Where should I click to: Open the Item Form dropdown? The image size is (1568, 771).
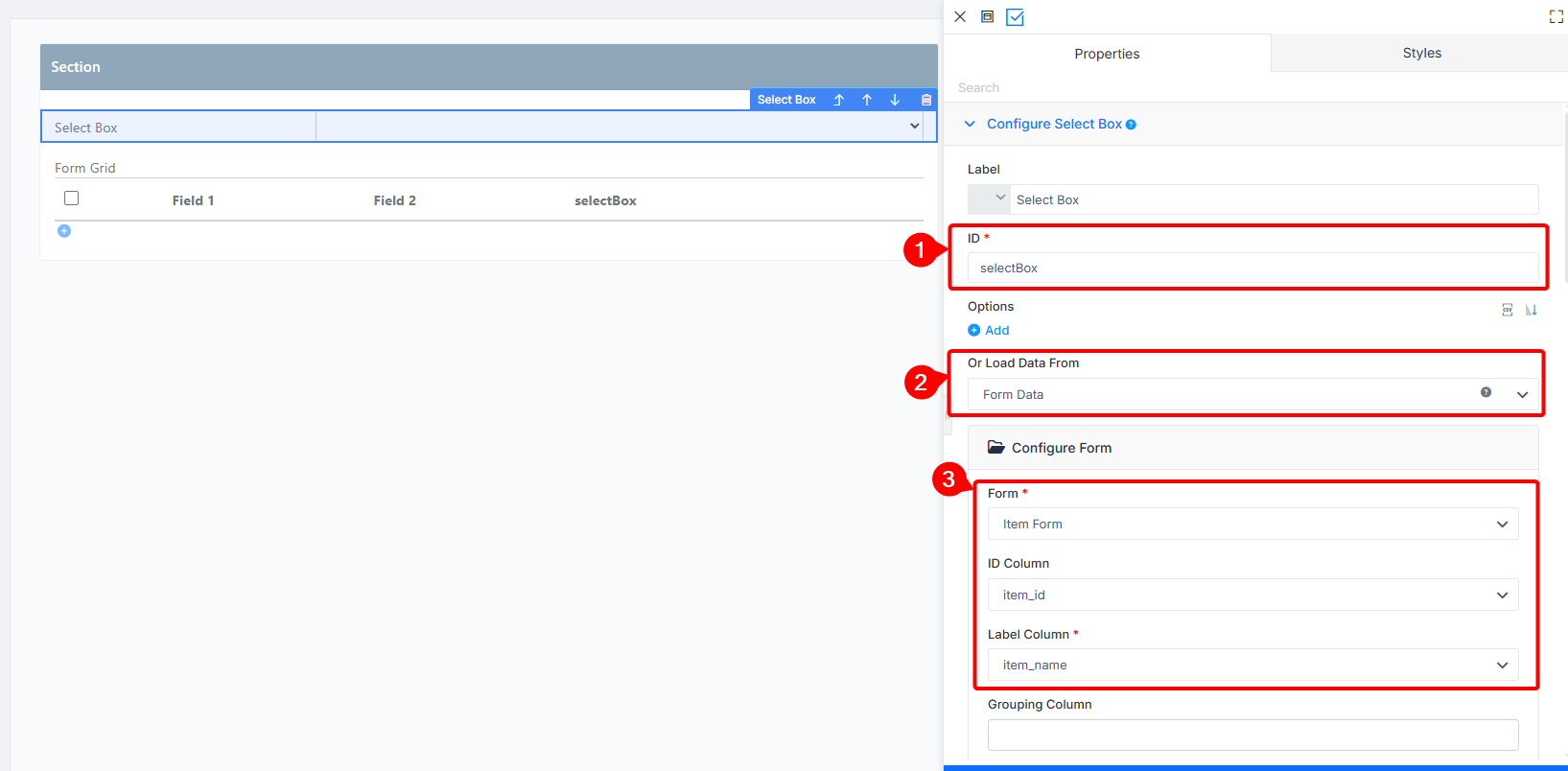point(1253,525)
